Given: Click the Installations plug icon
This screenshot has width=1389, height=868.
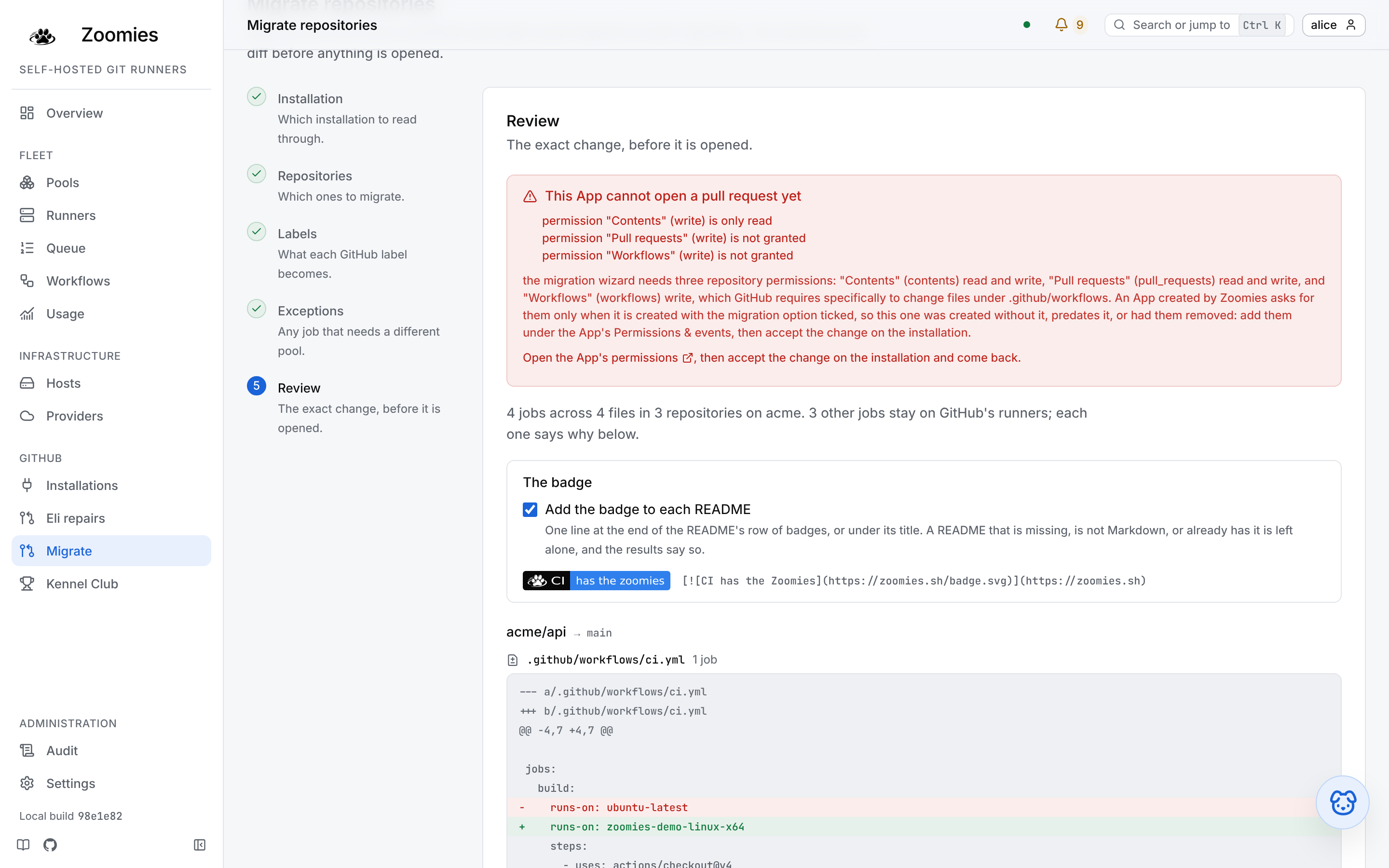Looking at the screenshot, I should click(x=27, y=485).
